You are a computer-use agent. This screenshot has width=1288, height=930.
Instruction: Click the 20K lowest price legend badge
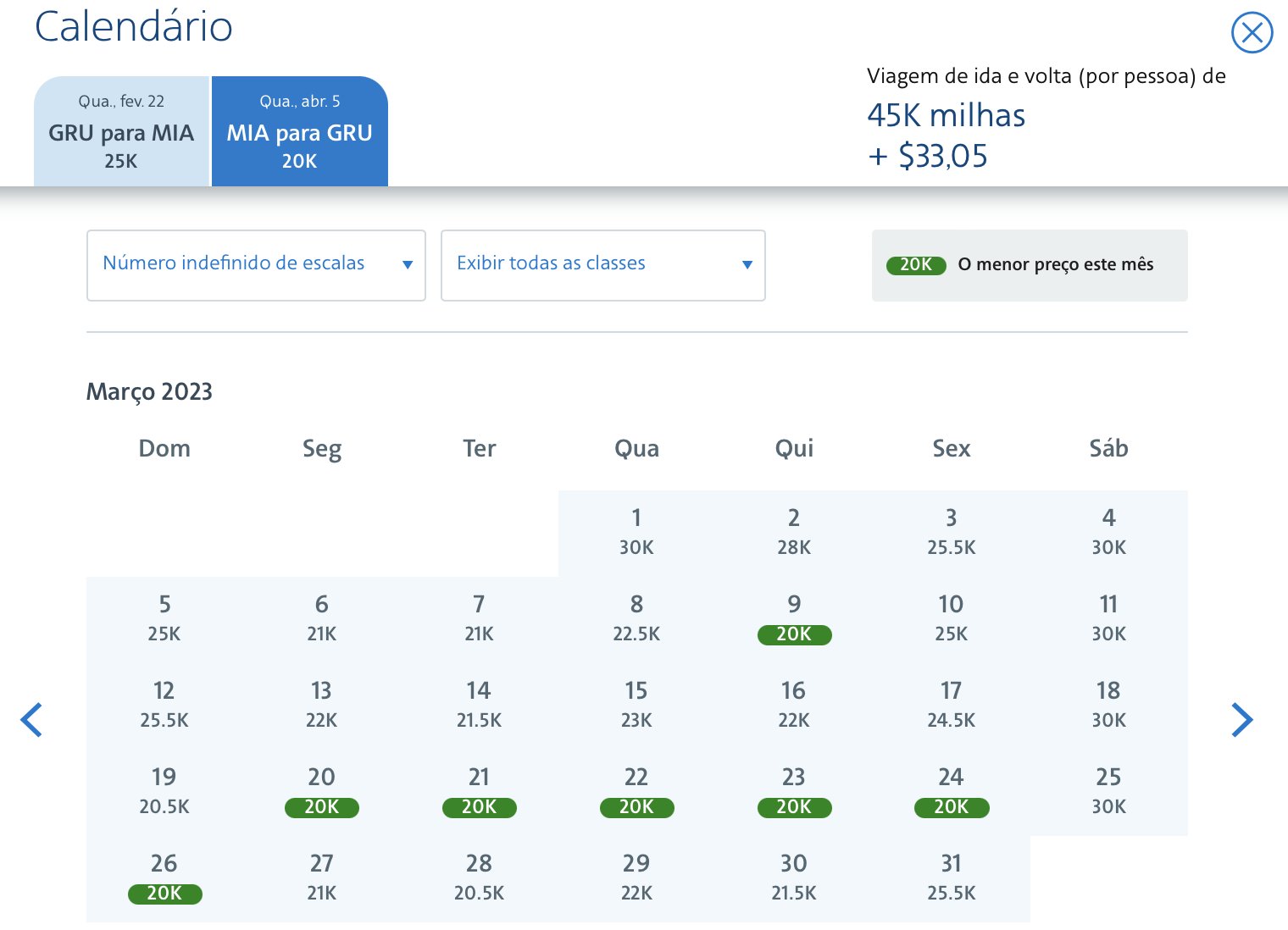tap(916, 265)
